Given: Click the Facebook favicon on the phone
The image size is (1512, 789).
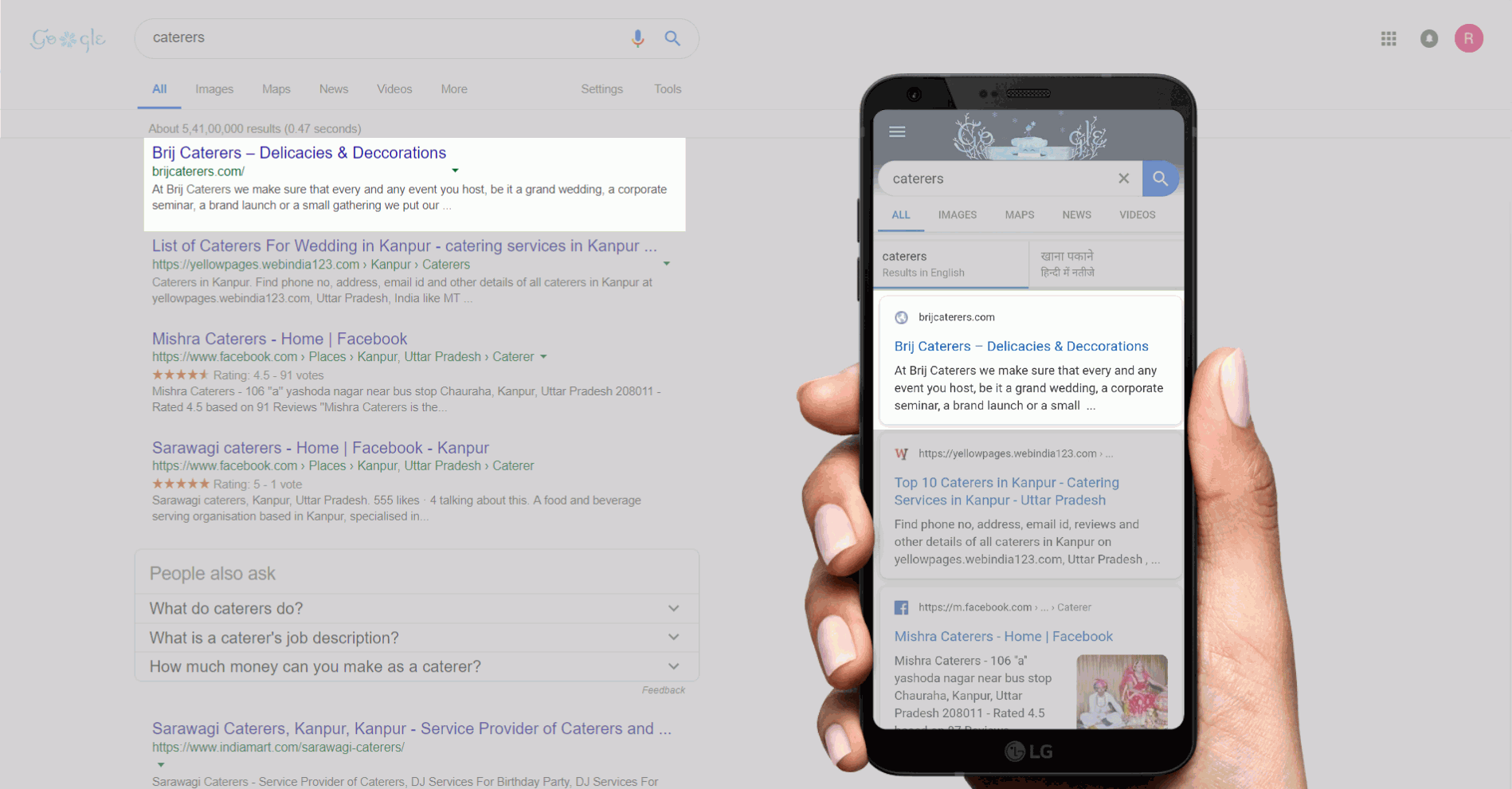Looking at the screenshot, I should (x=901, y=607).
